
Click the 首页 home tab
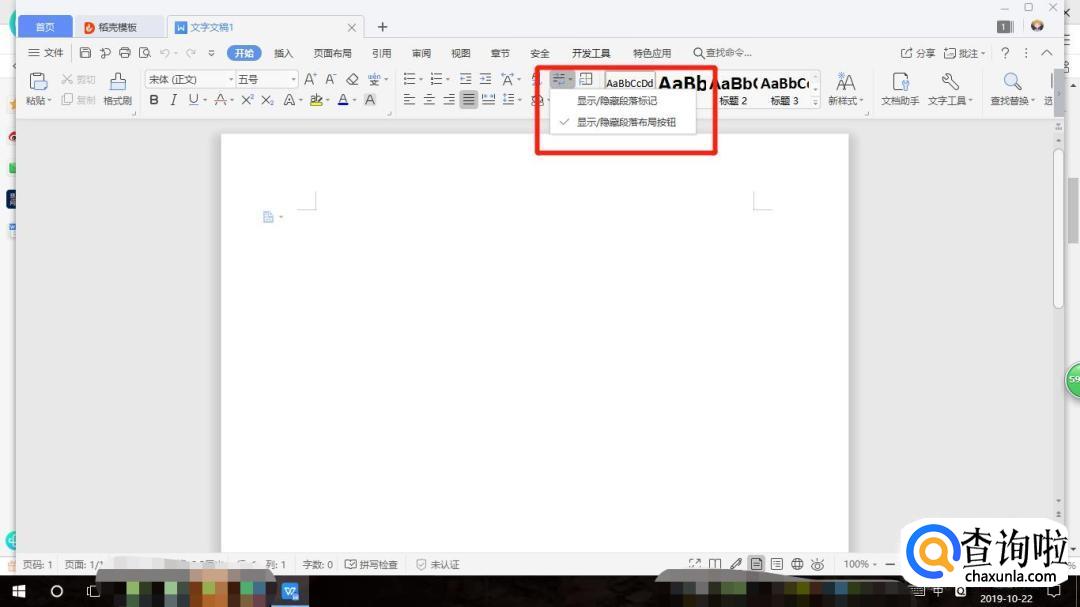(45, 27)
